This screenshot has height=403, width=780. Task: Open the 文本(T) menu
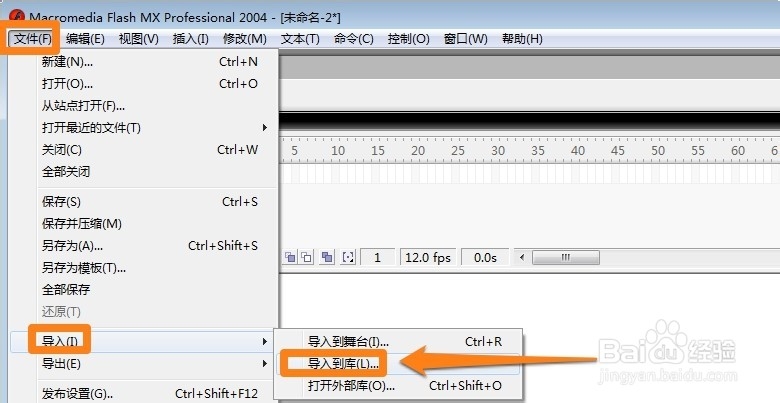point(300,39)
